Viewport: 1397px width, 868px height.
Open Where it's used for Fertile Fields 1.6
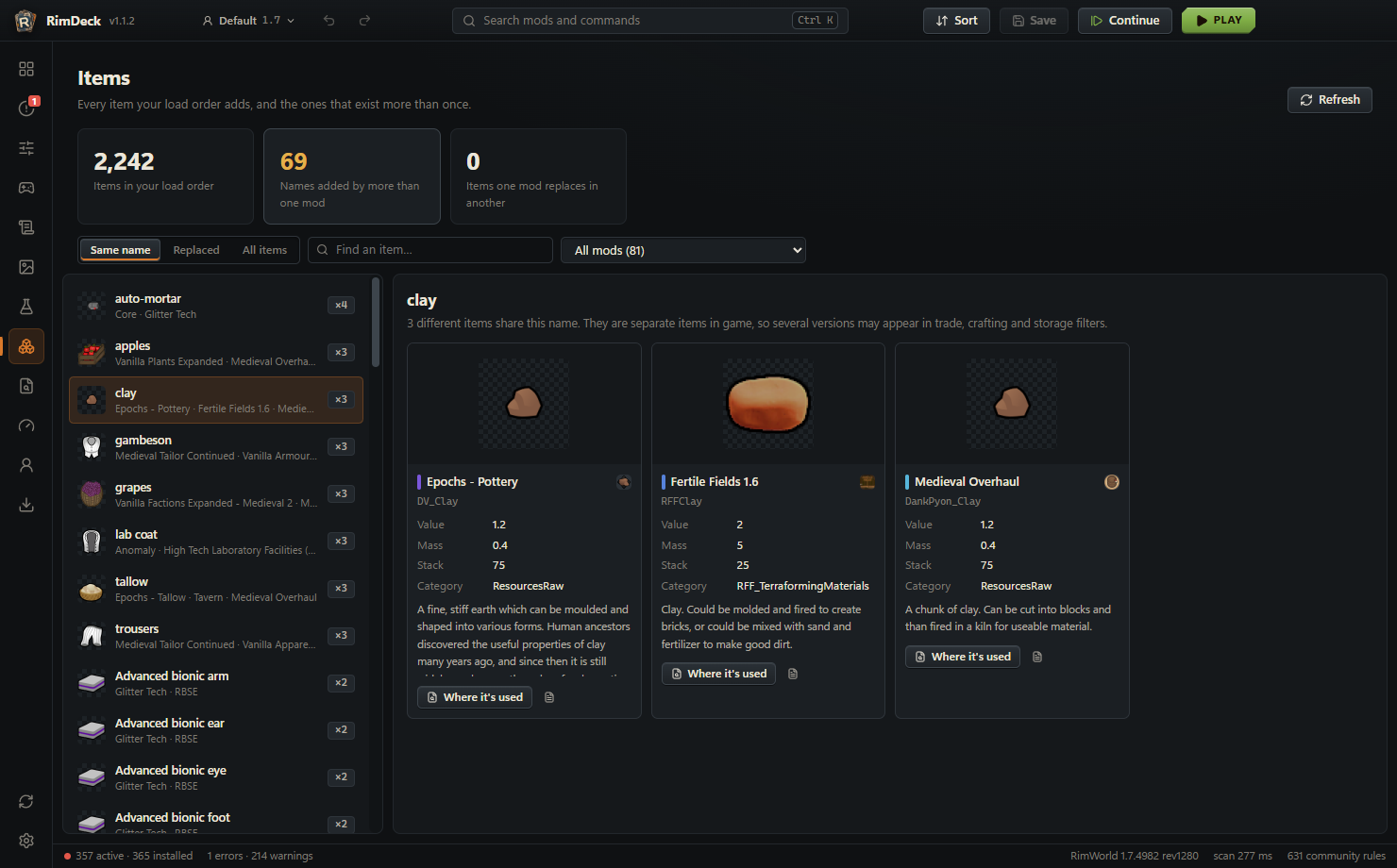pos(718,674)
